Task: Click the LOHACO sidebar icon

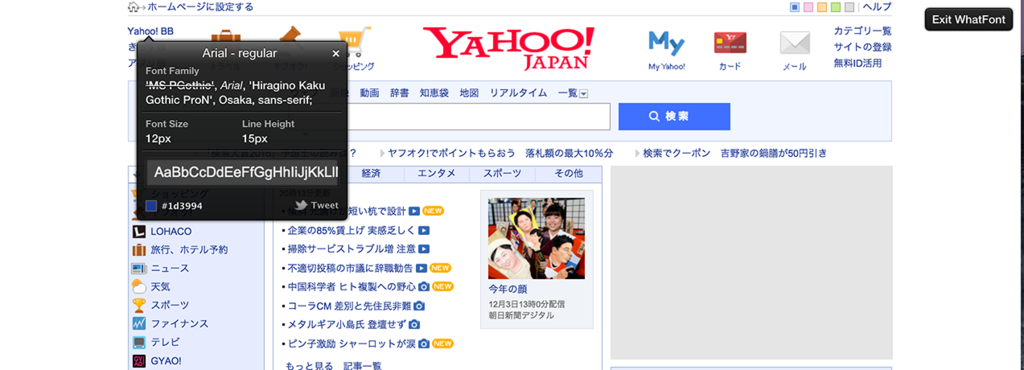Action: (x=139, y=231)
